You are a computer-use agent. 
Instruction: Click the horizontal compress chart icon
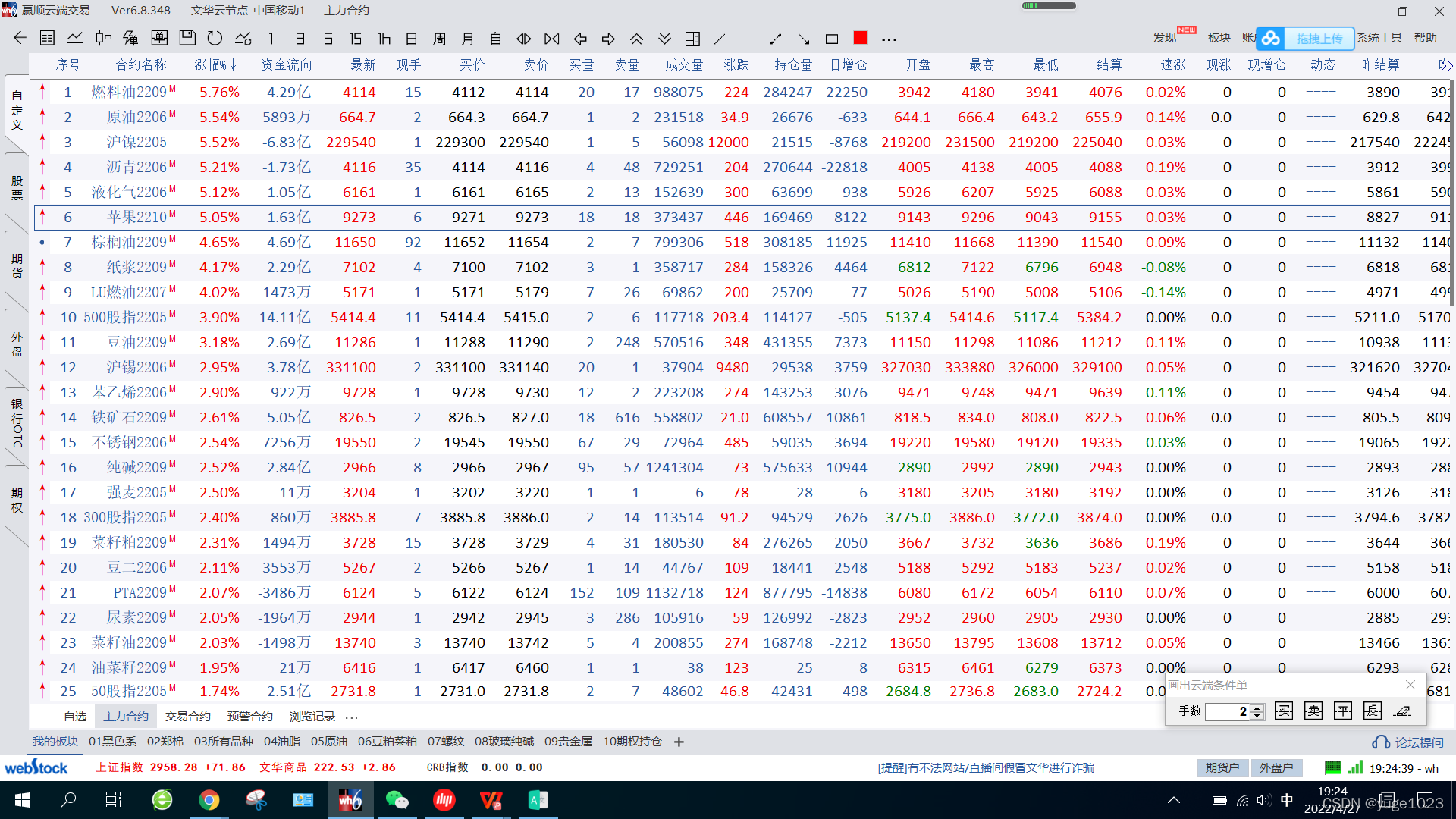pos(552,39)
